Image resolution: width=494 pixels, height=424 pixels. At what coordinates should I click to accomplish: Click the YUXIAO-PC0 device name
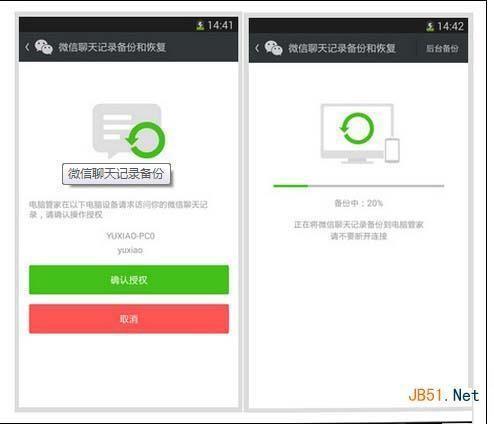coord(130,236)
